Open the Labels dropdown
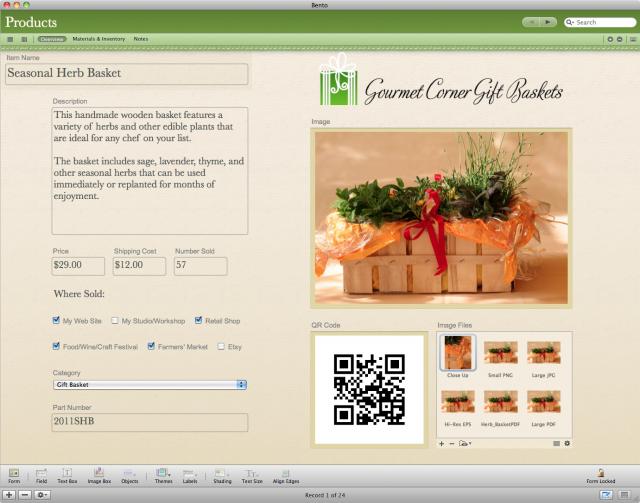Viewport: 640px width, 503px height. [x=190, y=475]
